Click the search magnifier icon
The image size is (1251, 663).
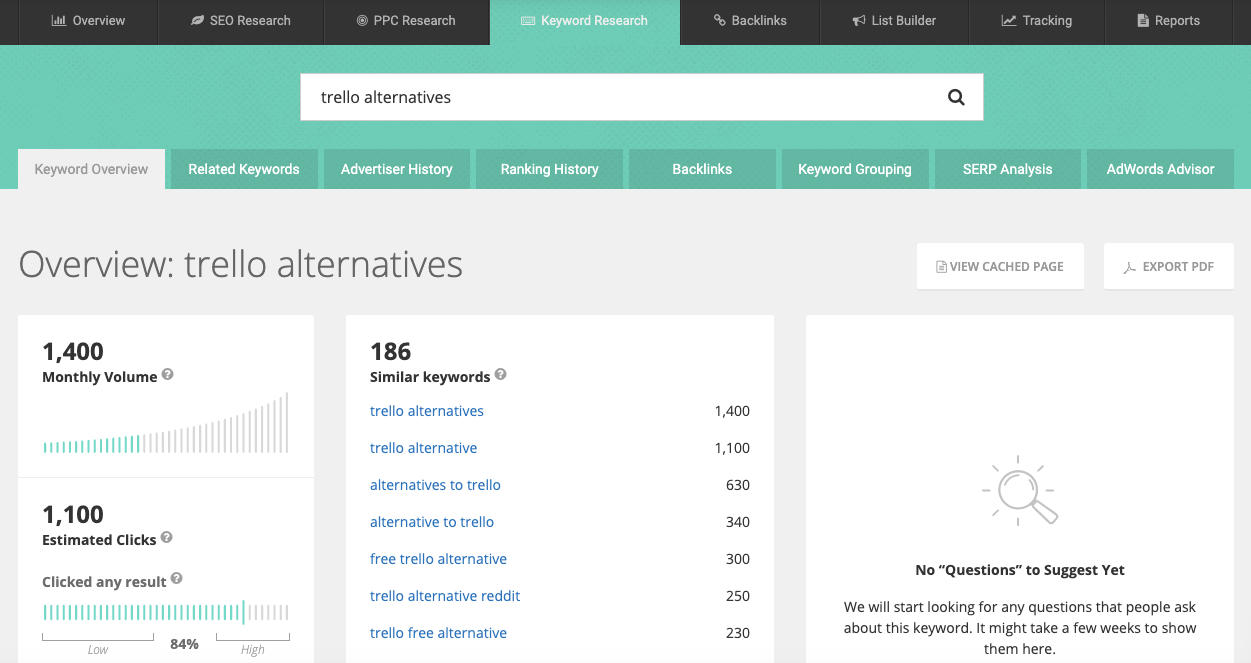coord(956,97)
